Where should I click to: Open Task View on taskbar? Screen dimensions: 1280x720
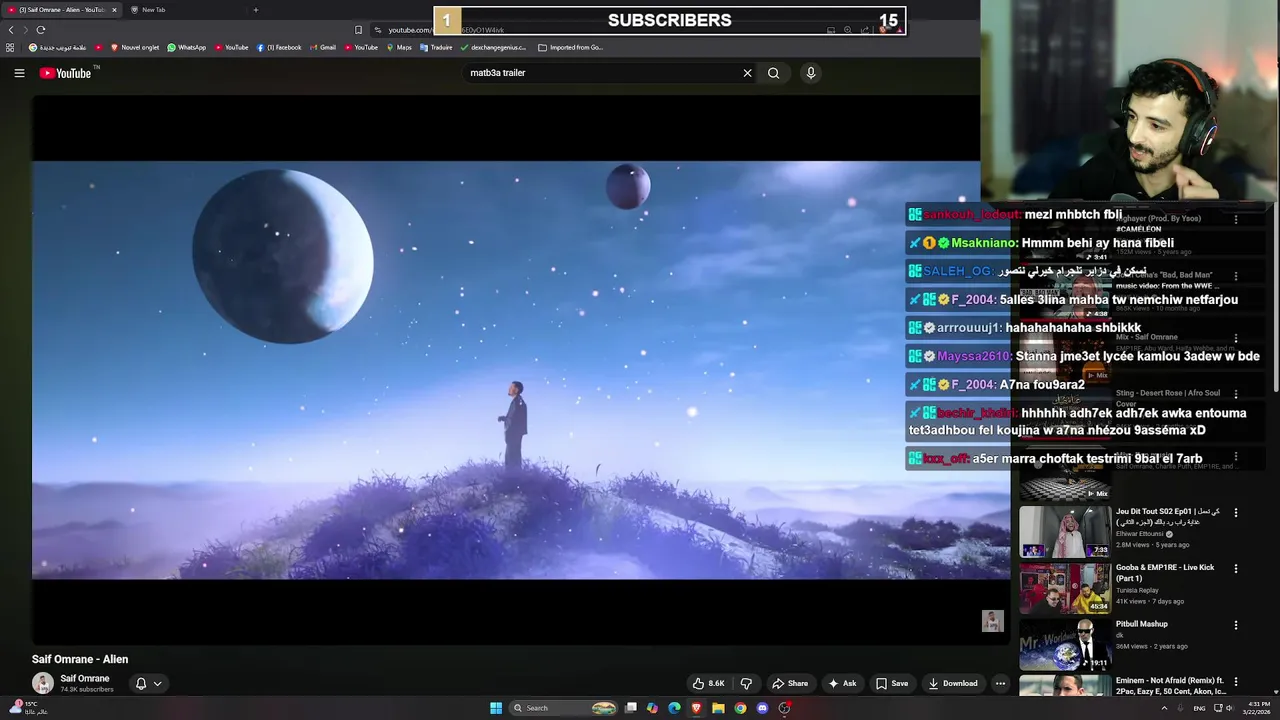point(631,708)
